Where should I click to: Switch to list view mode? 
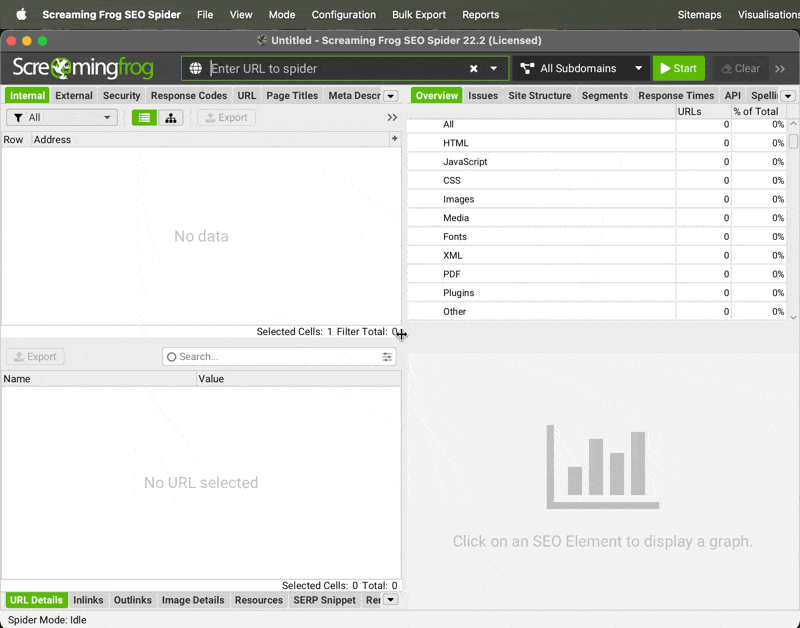(145, 118)
